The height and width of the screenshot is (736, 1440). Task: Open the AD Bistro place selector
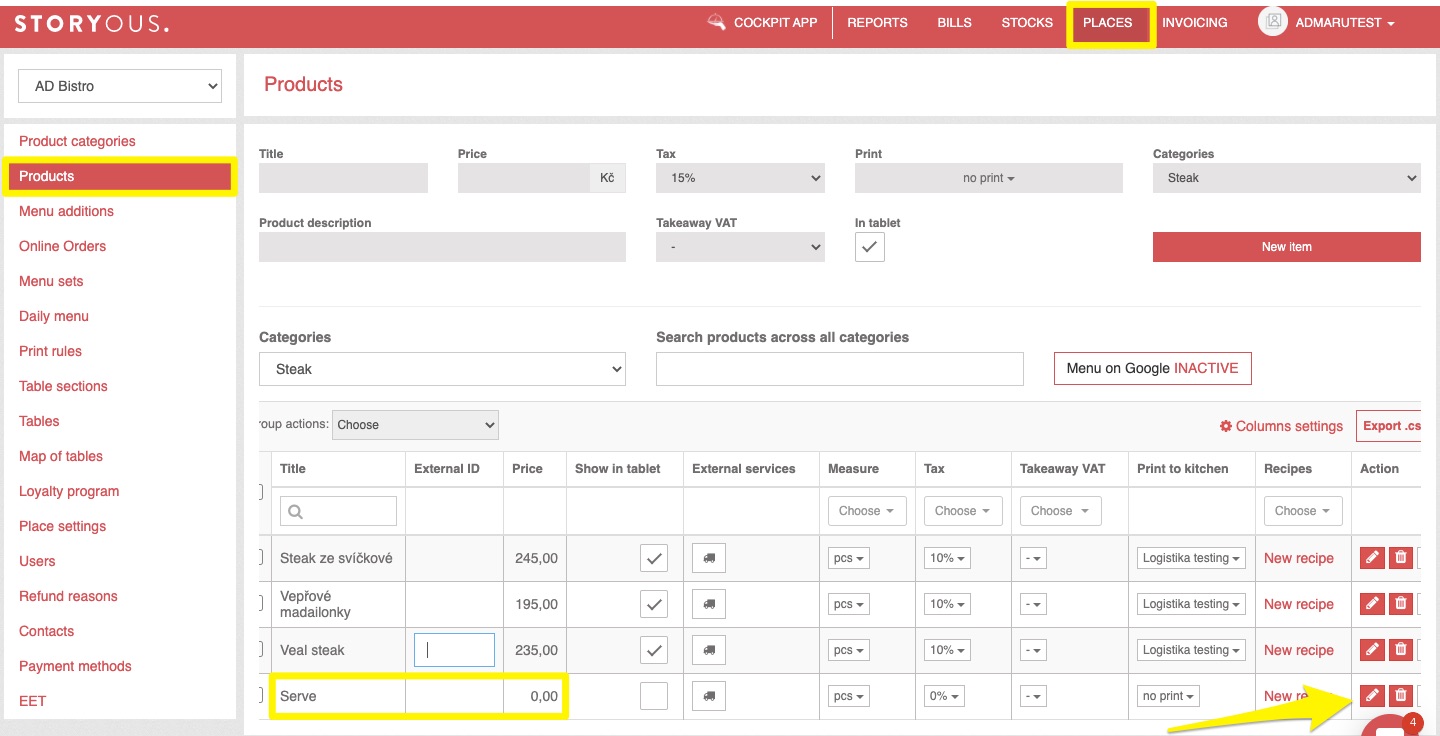point(120,86)
